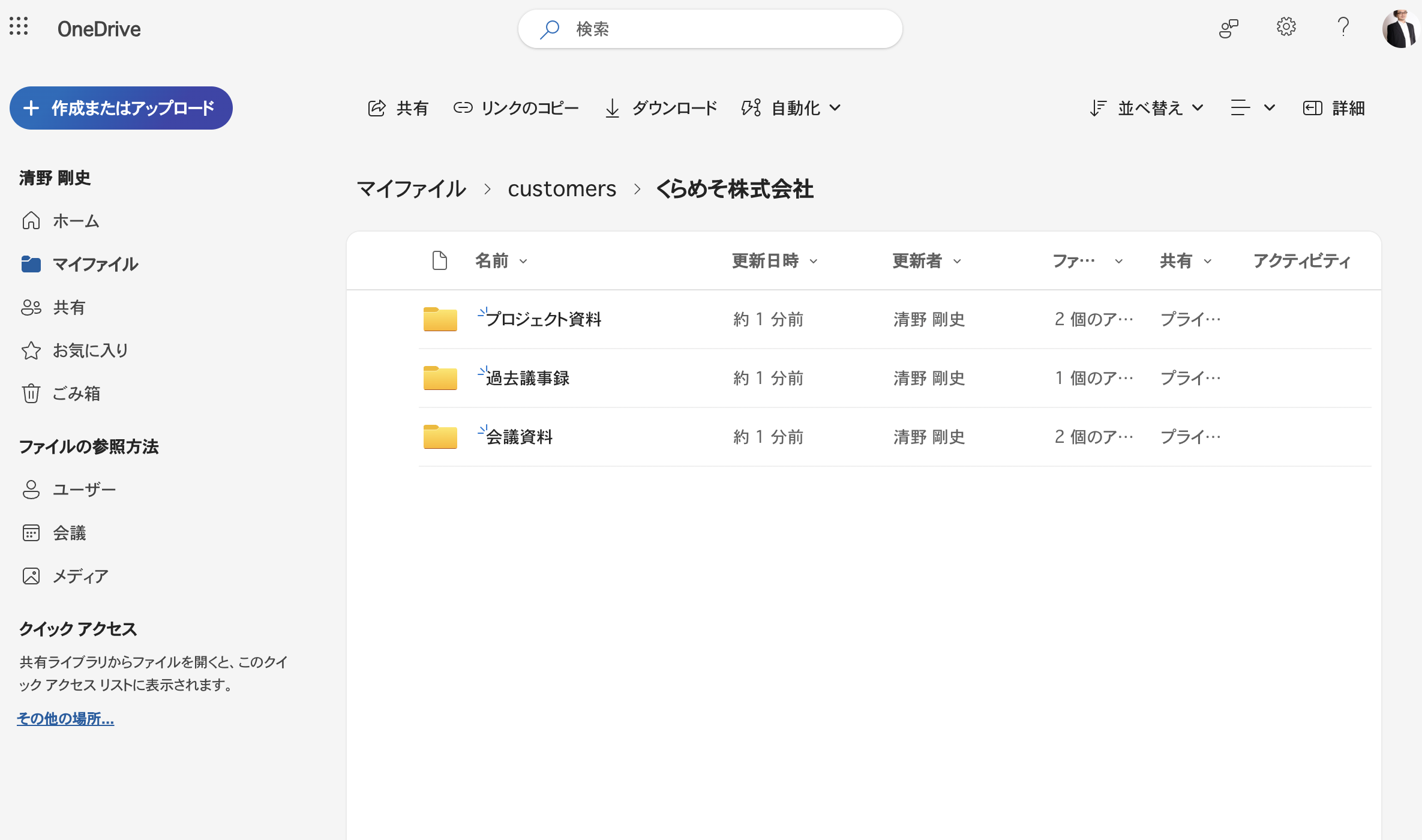The height and width of the screenshot is (840, 1422).
Task: Click the ダウンロード download toolbar icon
Action: click(612, 108)
